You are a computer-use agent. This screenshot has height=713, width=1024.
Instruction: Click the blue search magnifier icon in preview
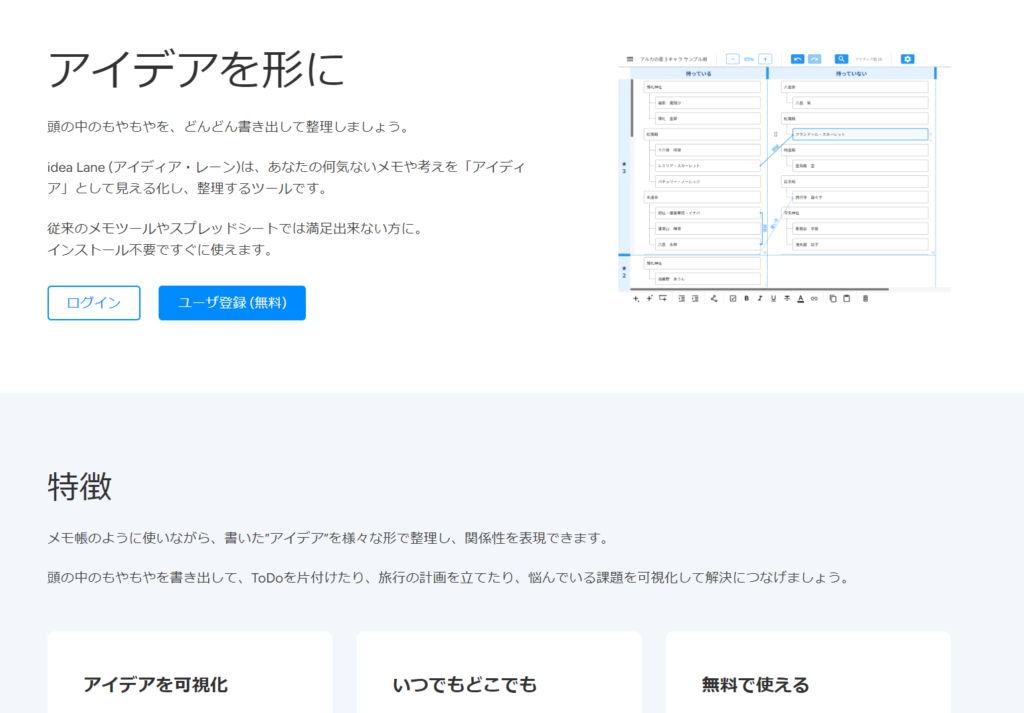(x=841, y=59)
